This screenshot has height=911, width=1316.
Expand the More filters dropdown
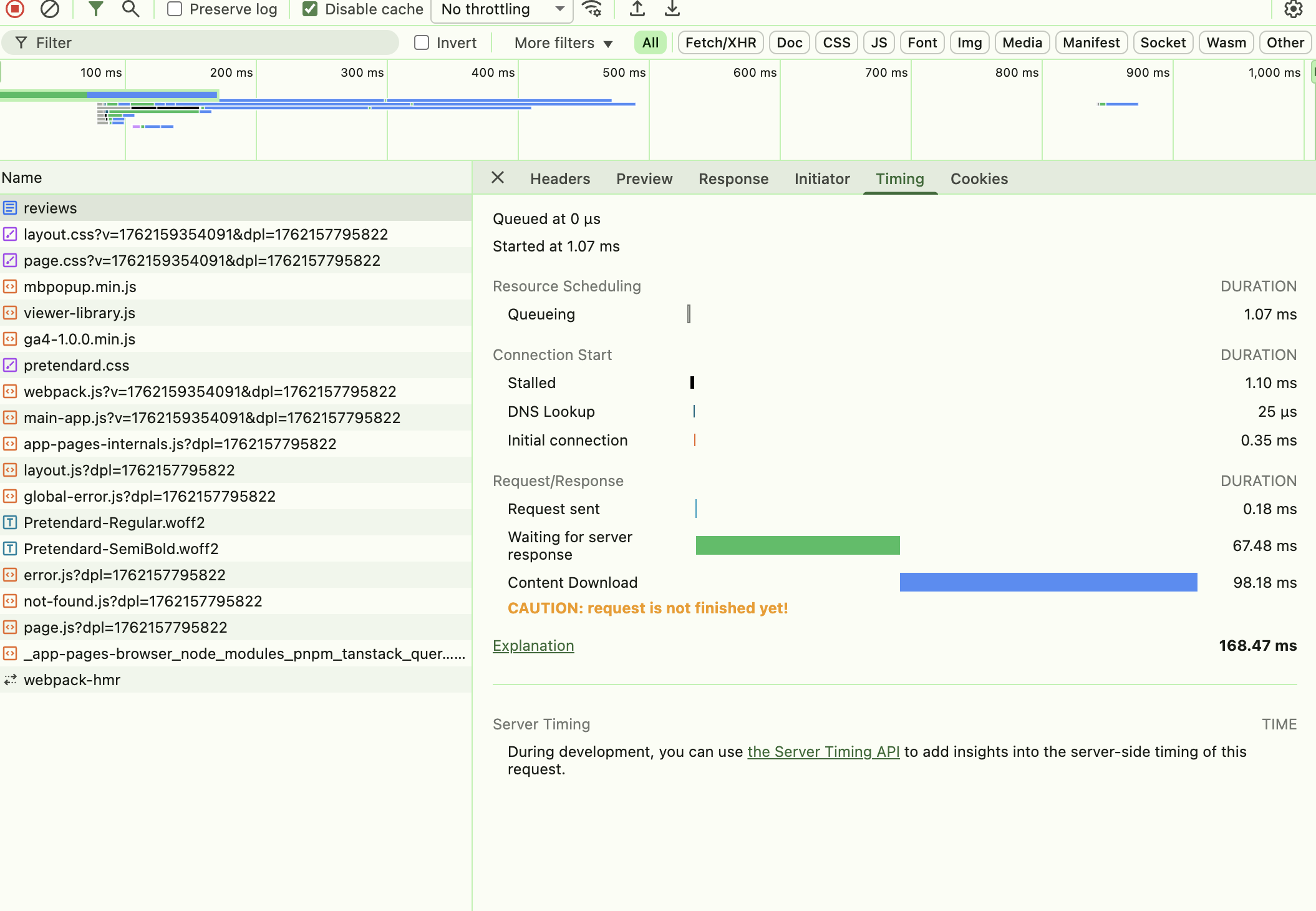(x=563, y=42)
